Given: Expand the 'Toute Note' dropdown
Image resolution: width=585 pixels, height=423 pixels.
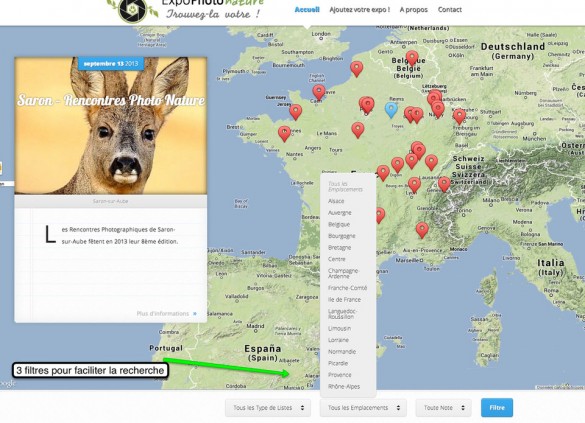Looking at the screenshot, I should coord(444,408).
